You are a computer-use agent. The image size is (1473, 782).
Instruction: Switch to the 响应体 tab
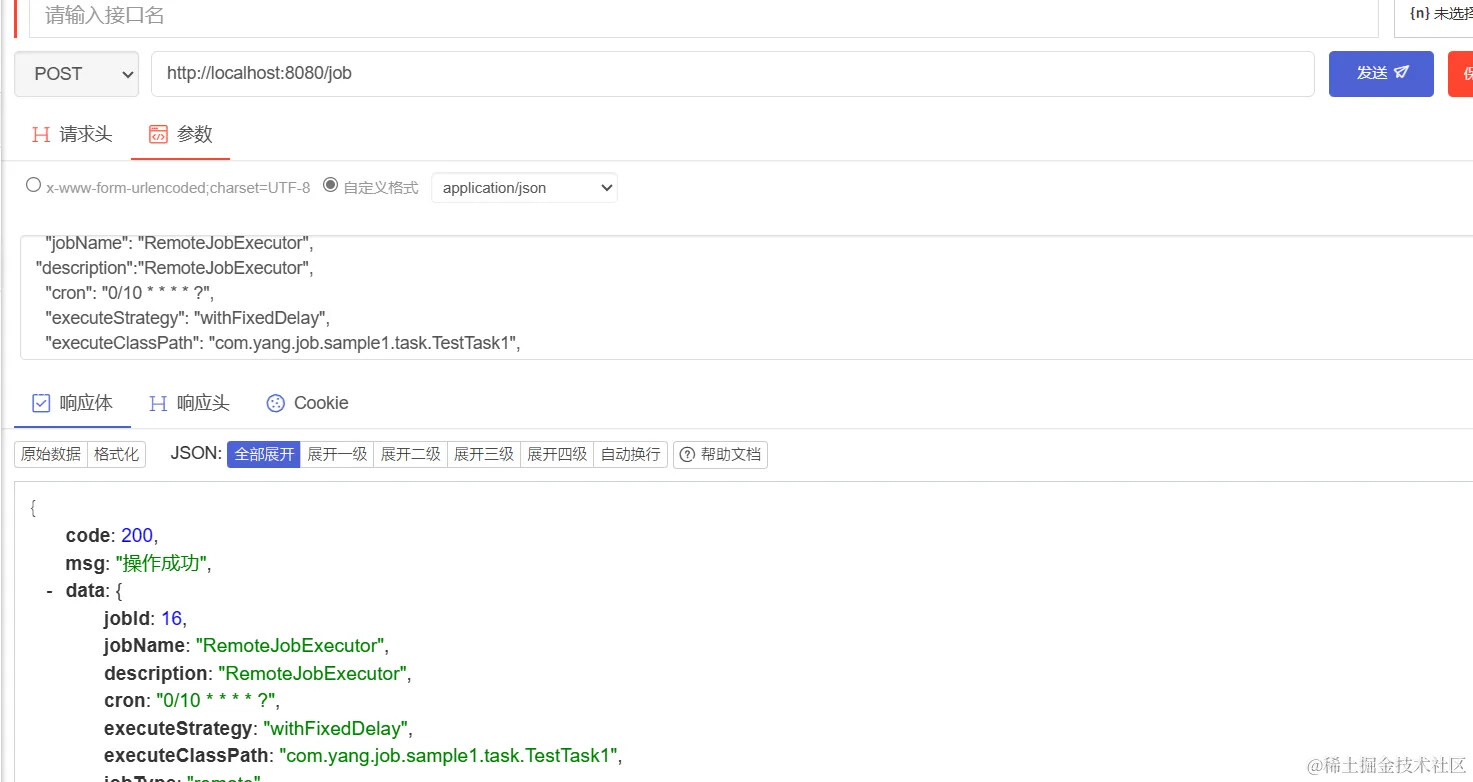tap(72, 403)
